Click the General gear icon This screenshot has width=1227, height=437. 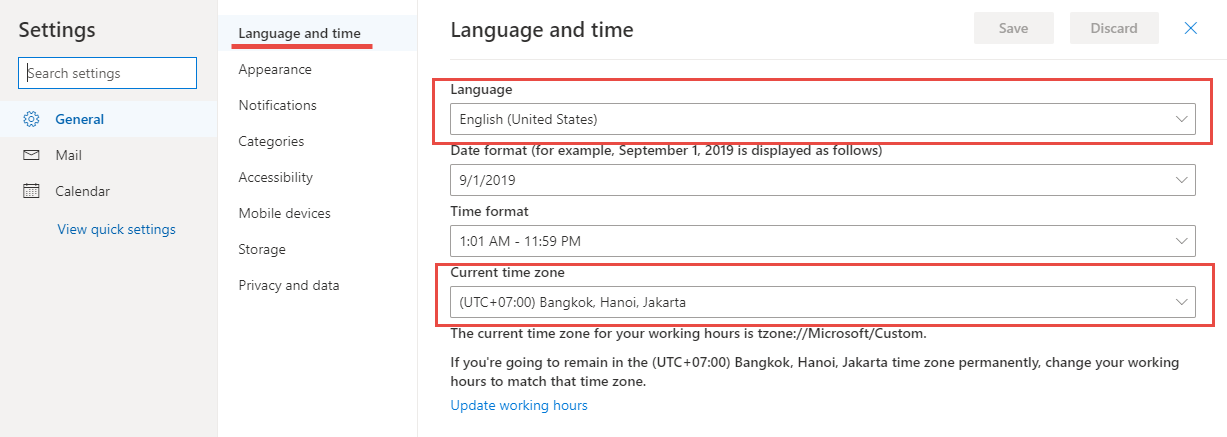(31, 119)
